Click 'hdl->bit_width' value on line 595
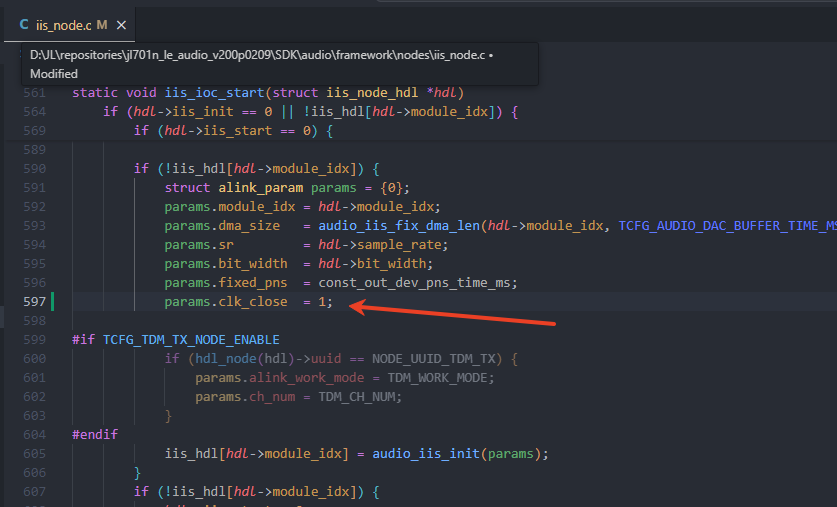 (373, 264)
